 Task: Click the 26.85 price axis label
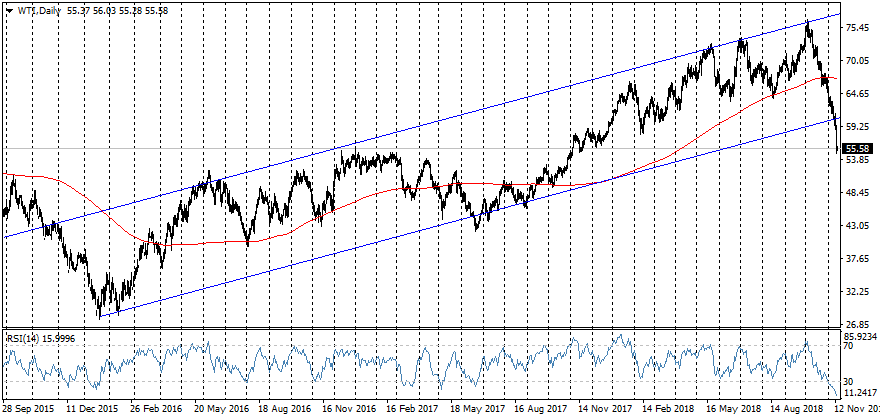click(x=858, y=325)
